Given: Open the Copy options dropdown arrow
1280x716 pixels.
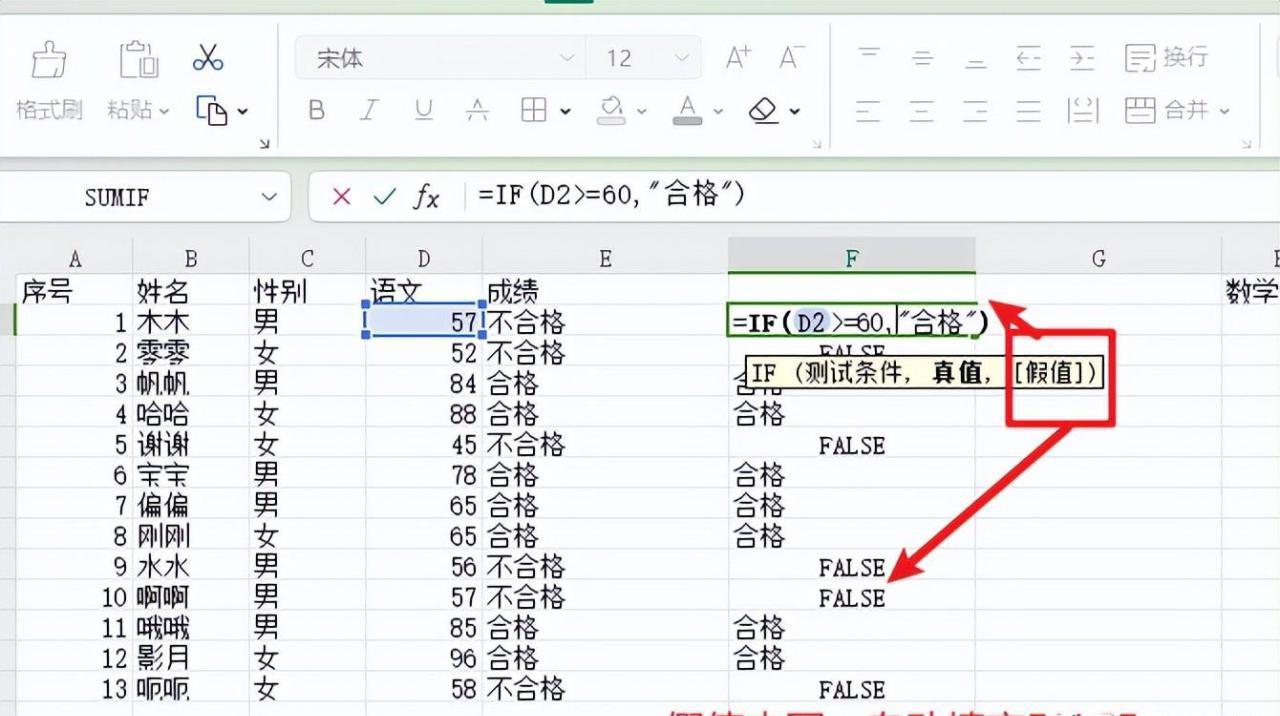Looking at the screenshot, I should coord(241,112).
